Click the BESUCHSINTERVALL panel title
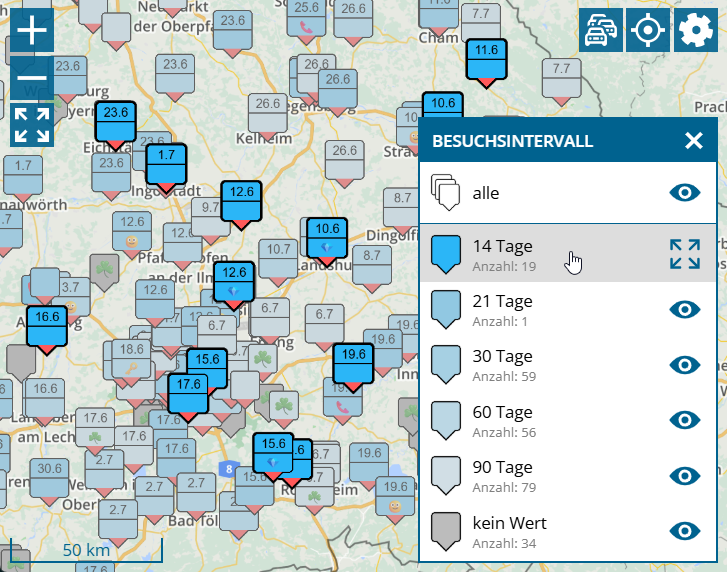The width and height of the screenshot is (727, 572). point(512,141)
